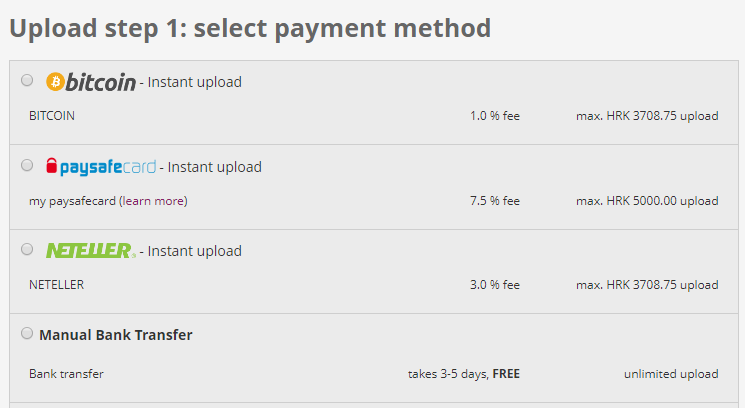Click the Manual Bank Transfer label

[x=116, y=335]
